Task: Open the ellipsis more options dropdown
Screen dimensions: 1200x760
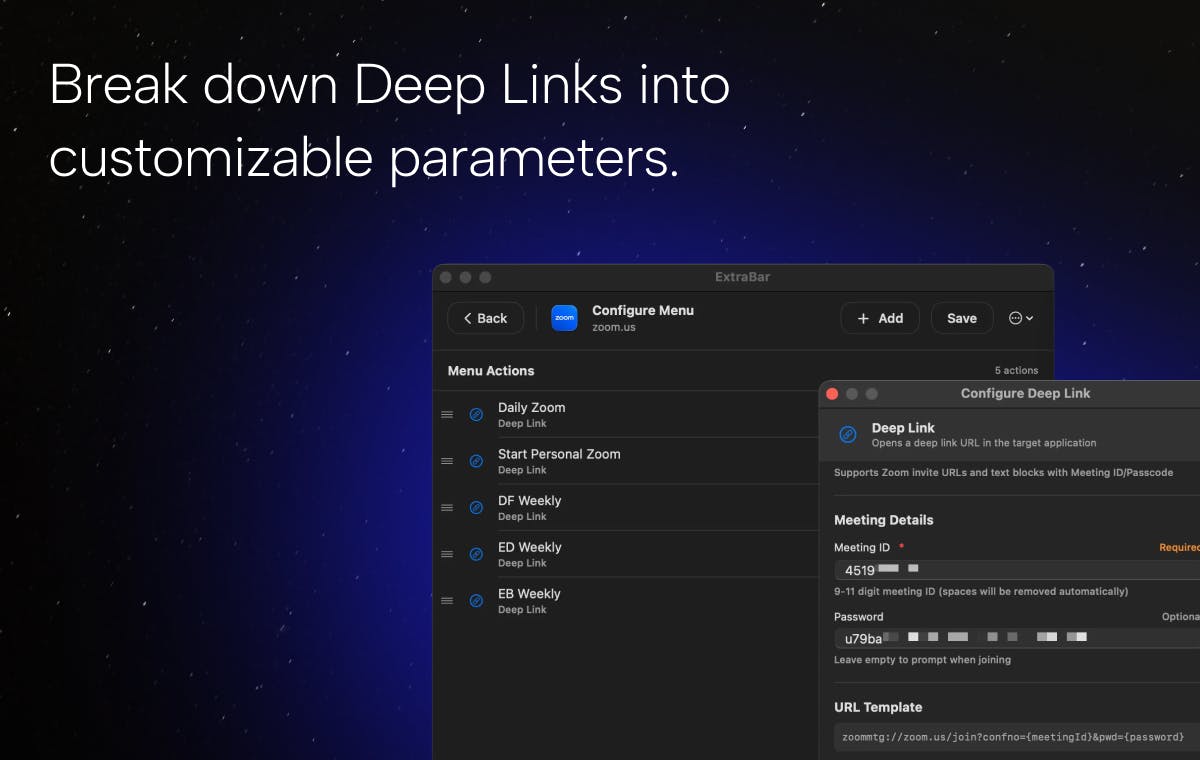Action: tap(1021, 318)
